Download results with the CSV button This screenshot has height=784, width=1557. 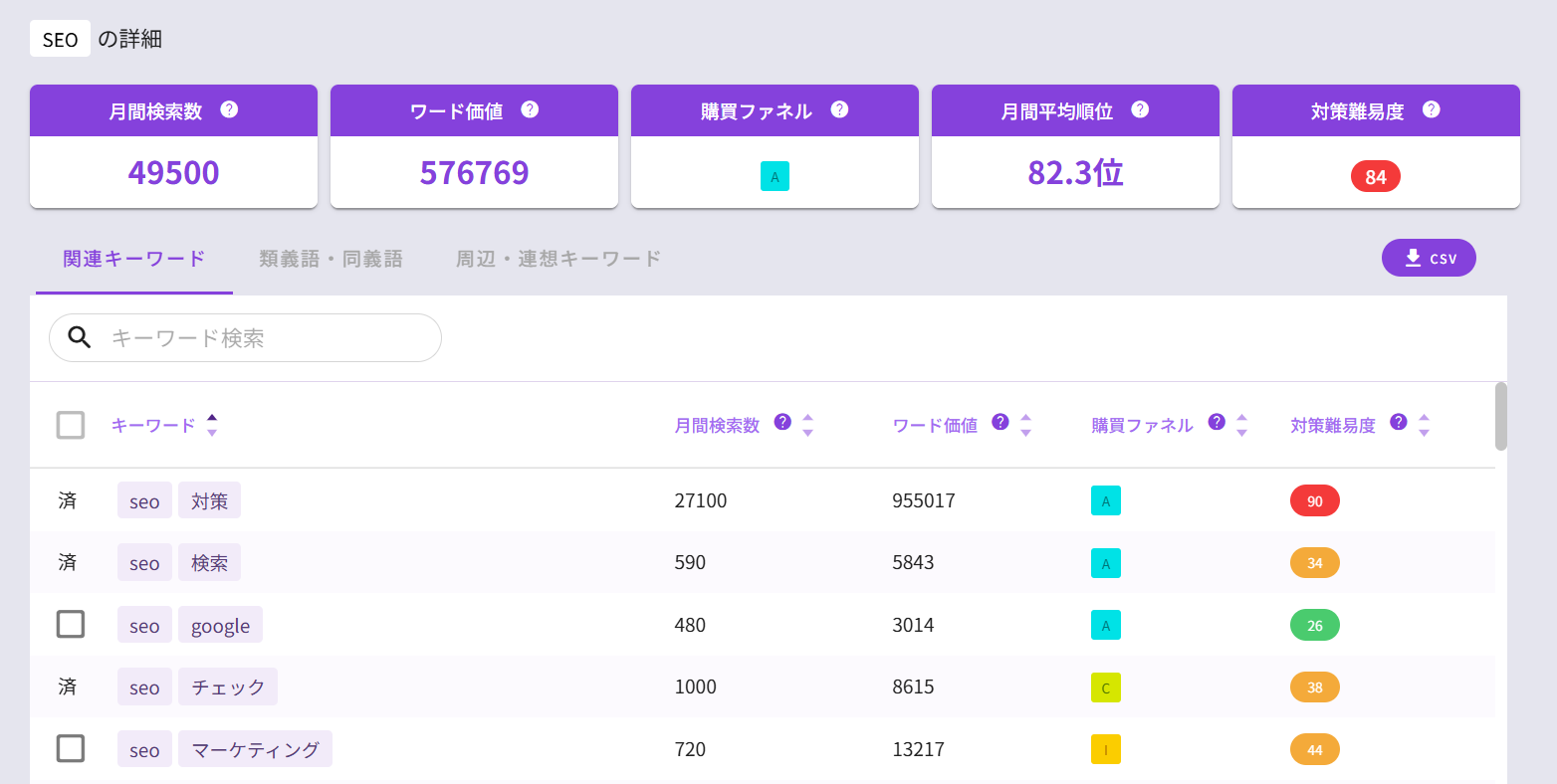pyautogui.click(x=1429, y=258)
